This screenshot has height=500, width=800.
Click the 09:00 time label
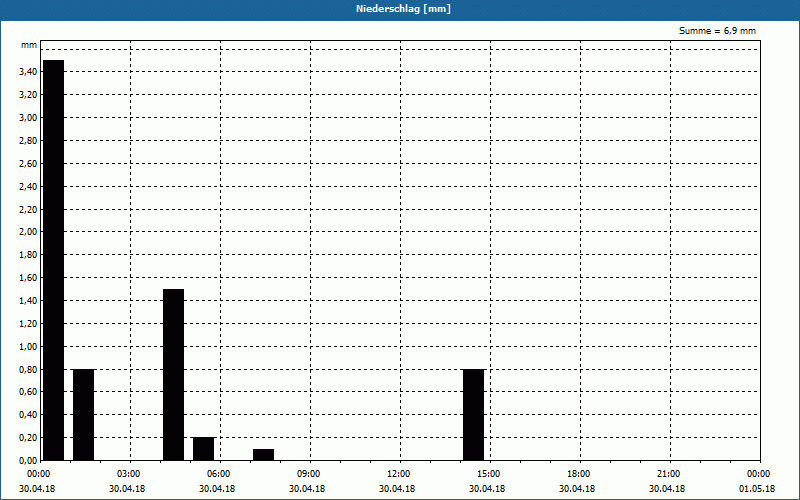(x=309, y=474)
